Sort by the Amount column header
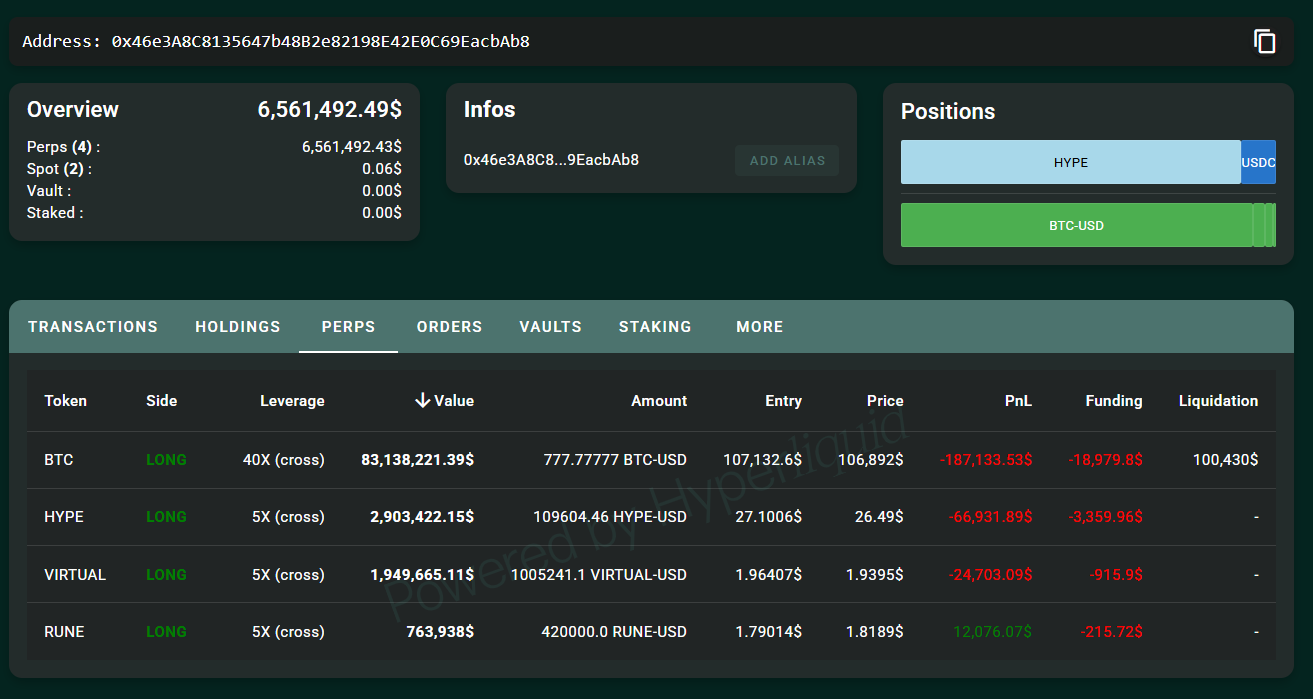1313x699 pixels. 659,401
